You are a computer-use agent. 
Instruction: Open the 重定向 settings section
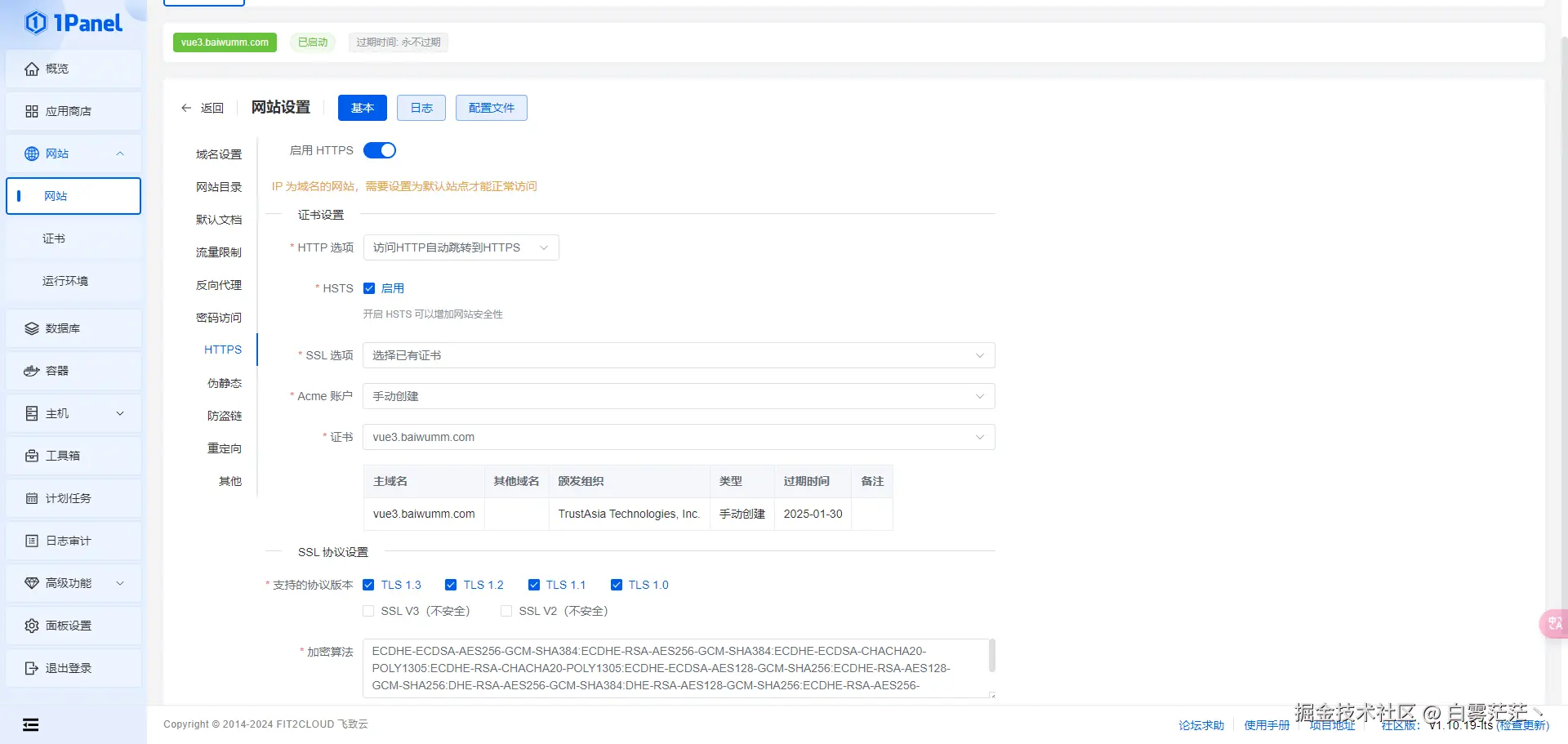(x=225, y=448)
